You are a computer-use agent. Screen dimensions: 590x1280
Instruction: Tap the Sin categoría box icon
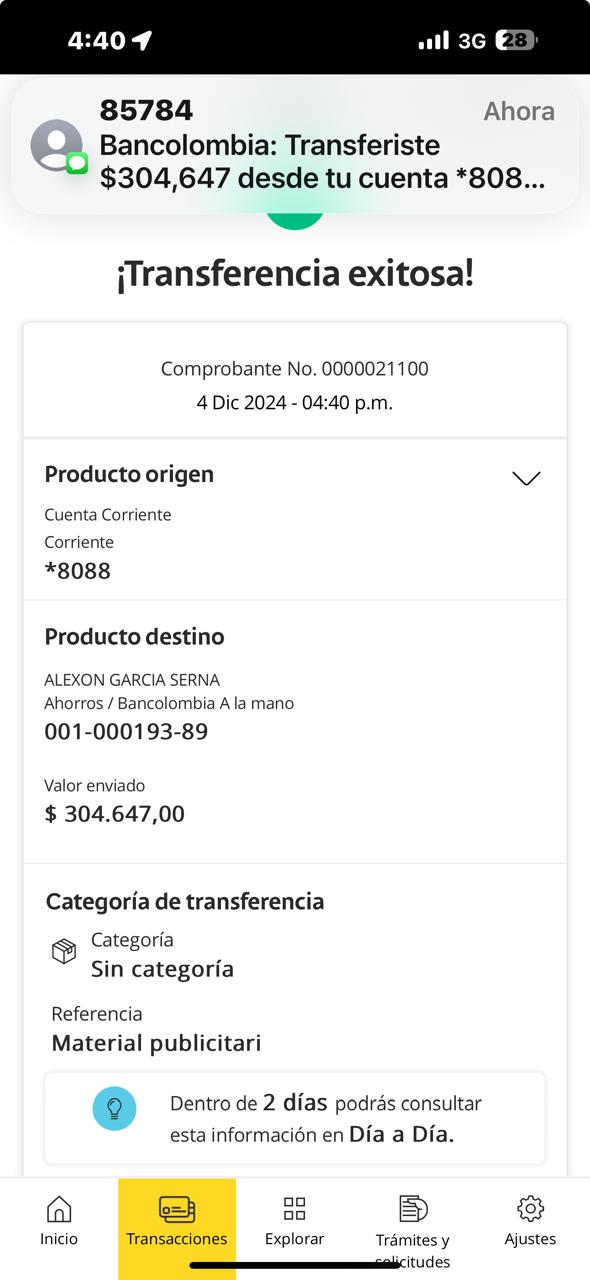64,951
